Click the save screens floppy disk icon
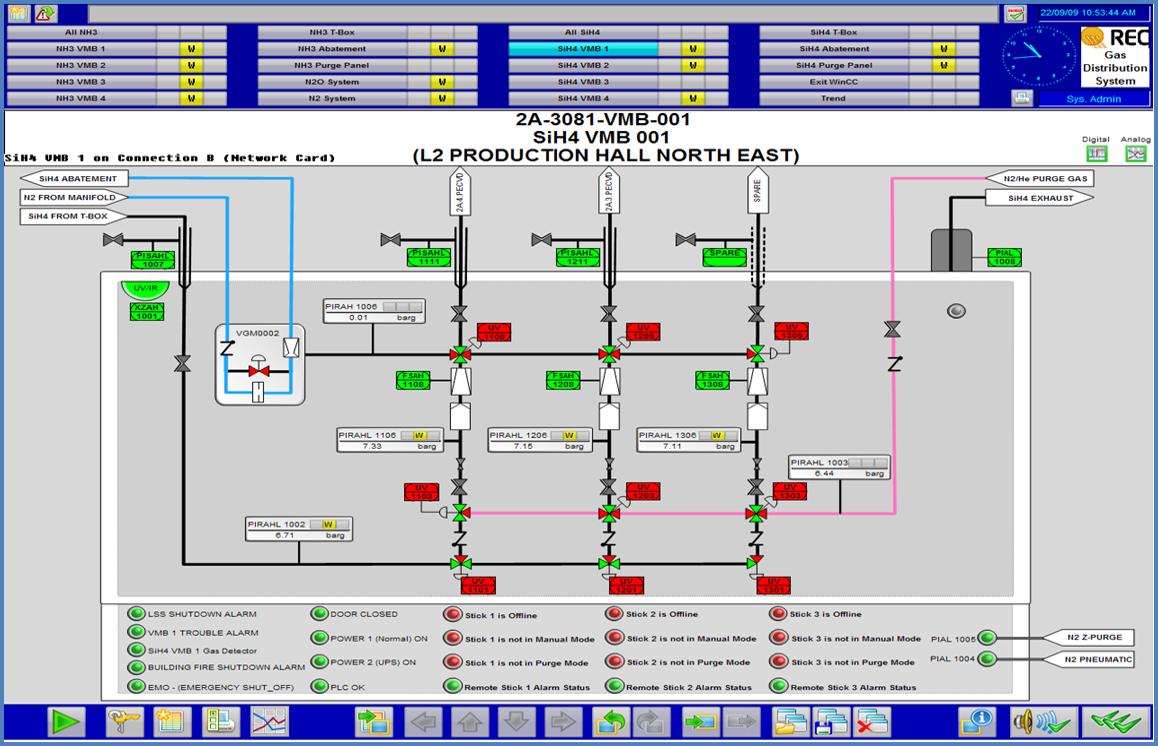This screenshot has width=1158, height=746. pos(831,722)
